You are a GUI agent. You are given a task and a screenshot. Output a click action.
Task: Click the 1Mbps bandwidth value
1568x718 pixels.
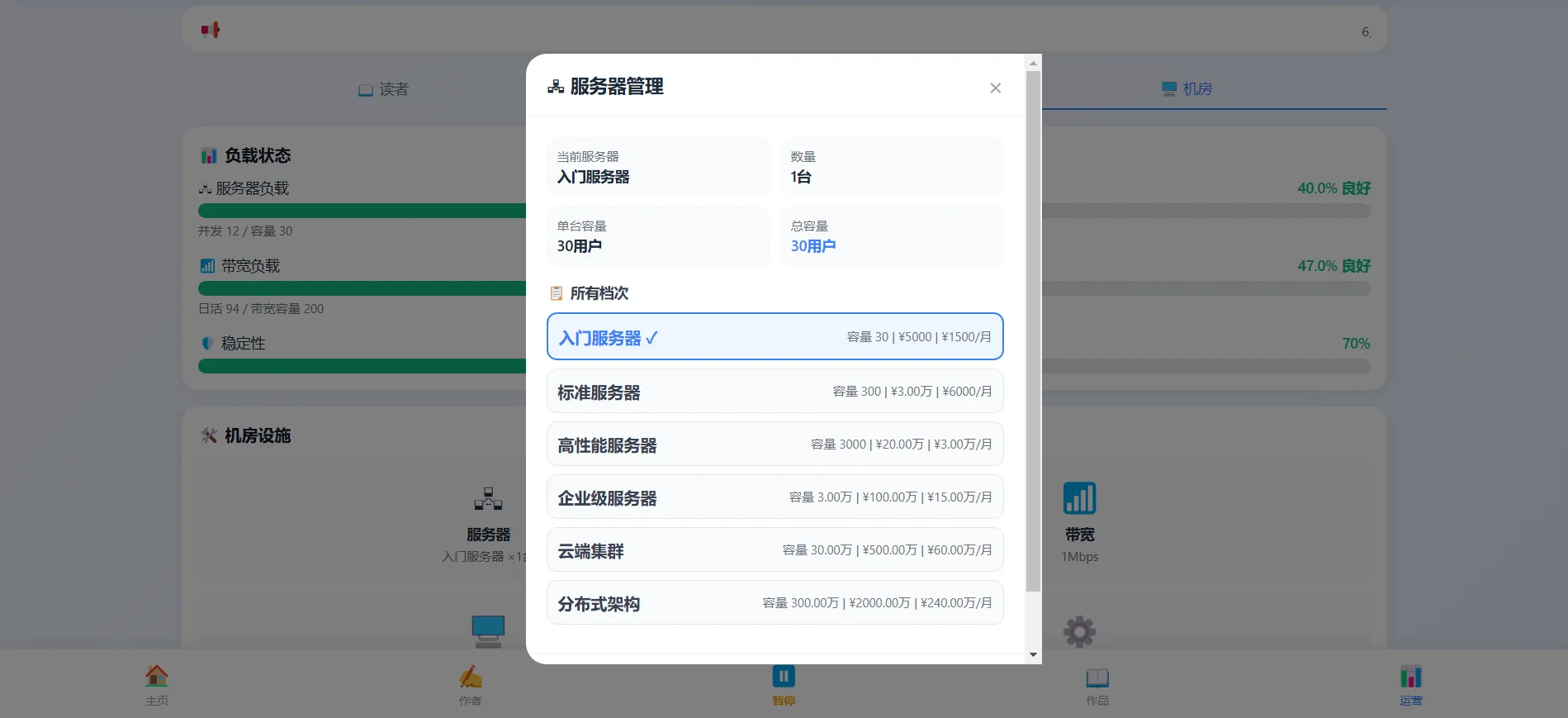1080,557
